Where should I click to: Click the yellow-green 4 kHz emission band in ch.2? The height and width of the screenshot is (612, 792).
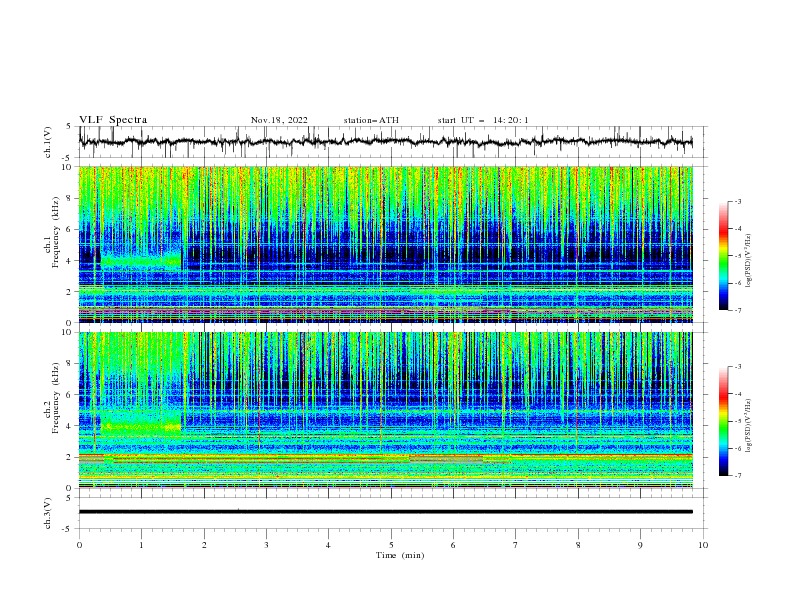click(141, 426)
